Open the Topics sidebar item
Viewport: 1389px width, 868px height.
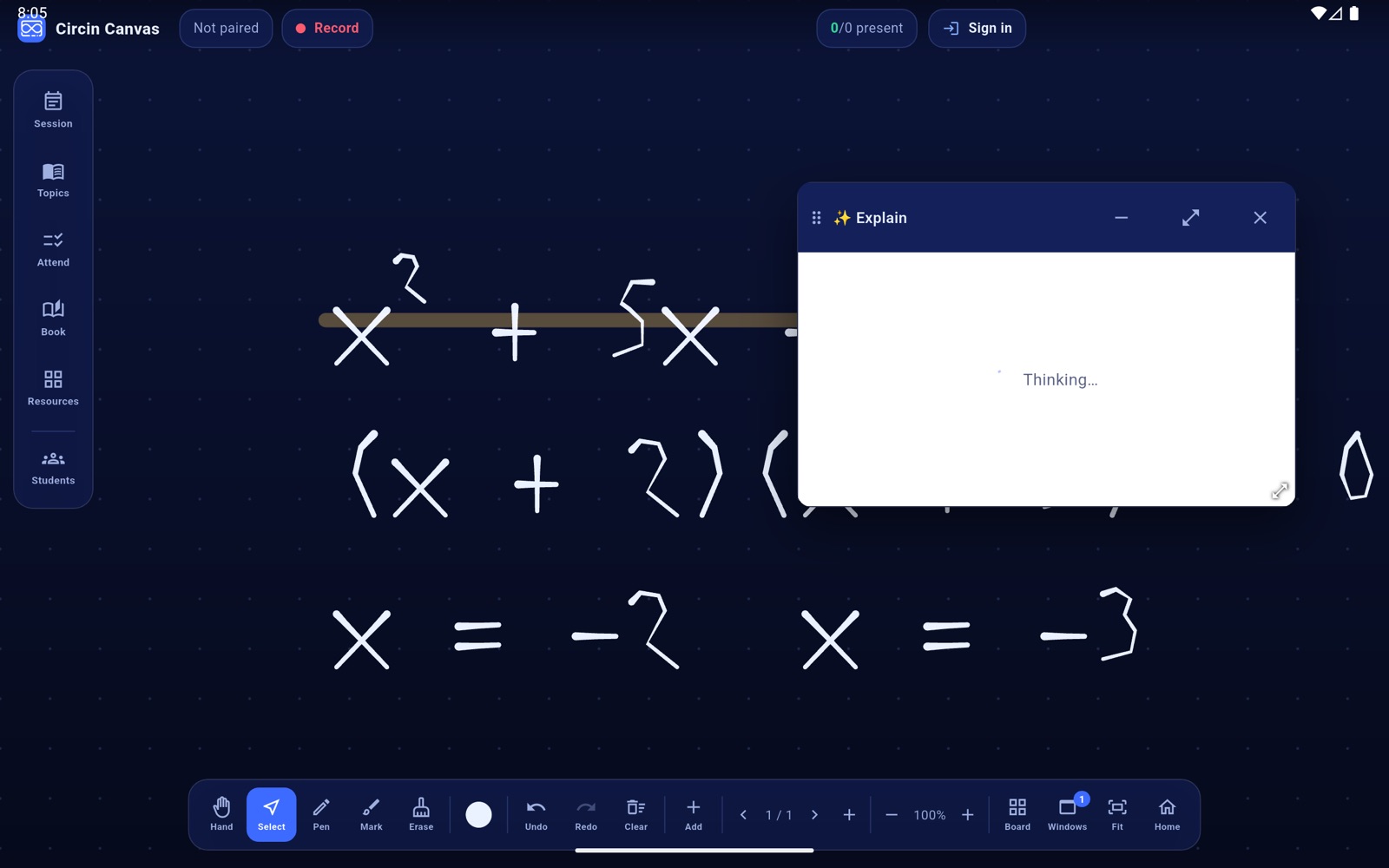[x=53, y=180]
